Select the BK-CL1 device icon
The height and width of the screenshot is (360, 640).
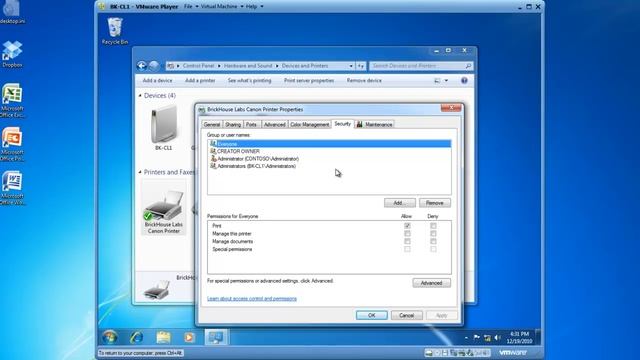164,128
